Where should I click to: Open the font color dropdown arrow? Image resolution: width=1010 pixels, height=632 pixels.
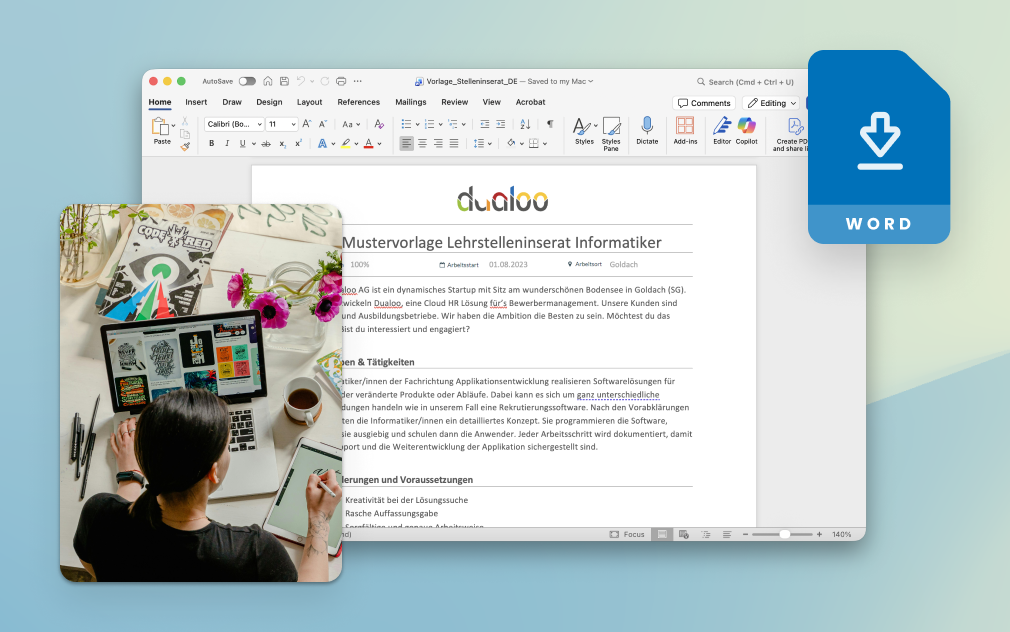pyautogui.click(x=379, y=144)
